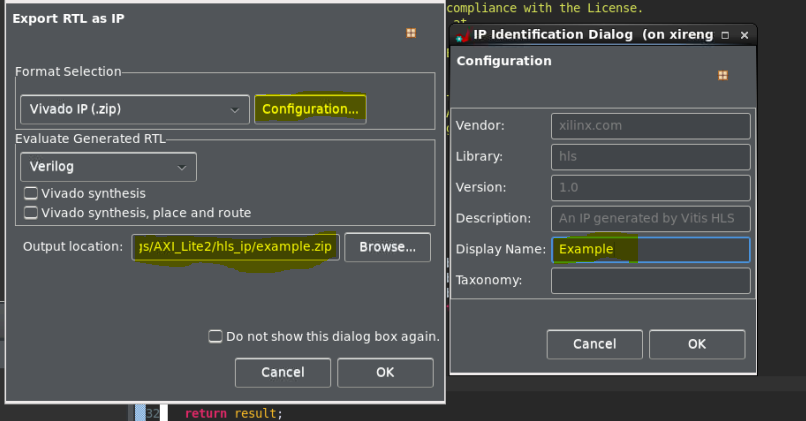Click OK in Export RTL as IP dialog
The width and height of the screenshot is (806, 421).
tap(385, 372)
